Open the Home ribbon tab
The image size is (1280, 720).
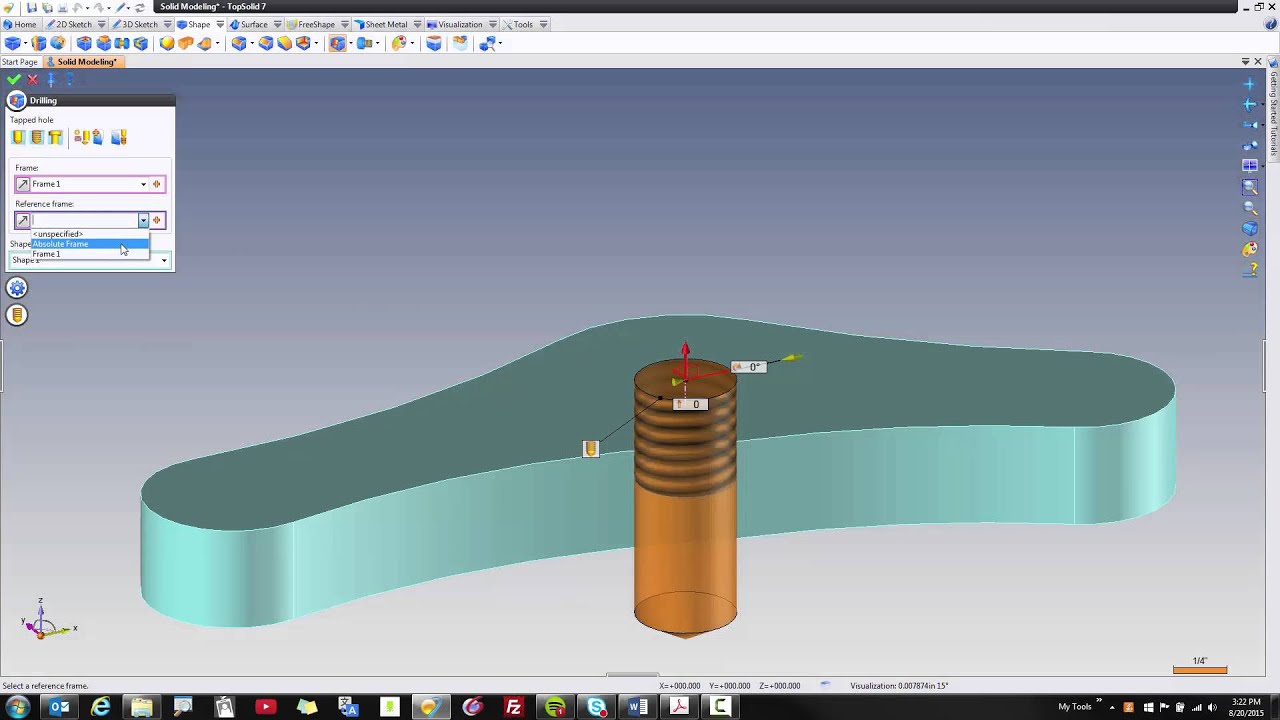(x=20, y=24)
